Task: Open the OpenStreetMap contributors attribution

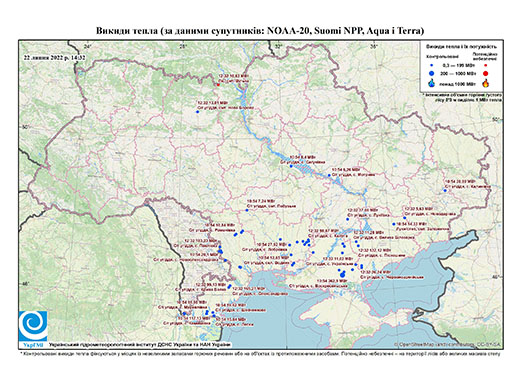Action: (448, 344)
